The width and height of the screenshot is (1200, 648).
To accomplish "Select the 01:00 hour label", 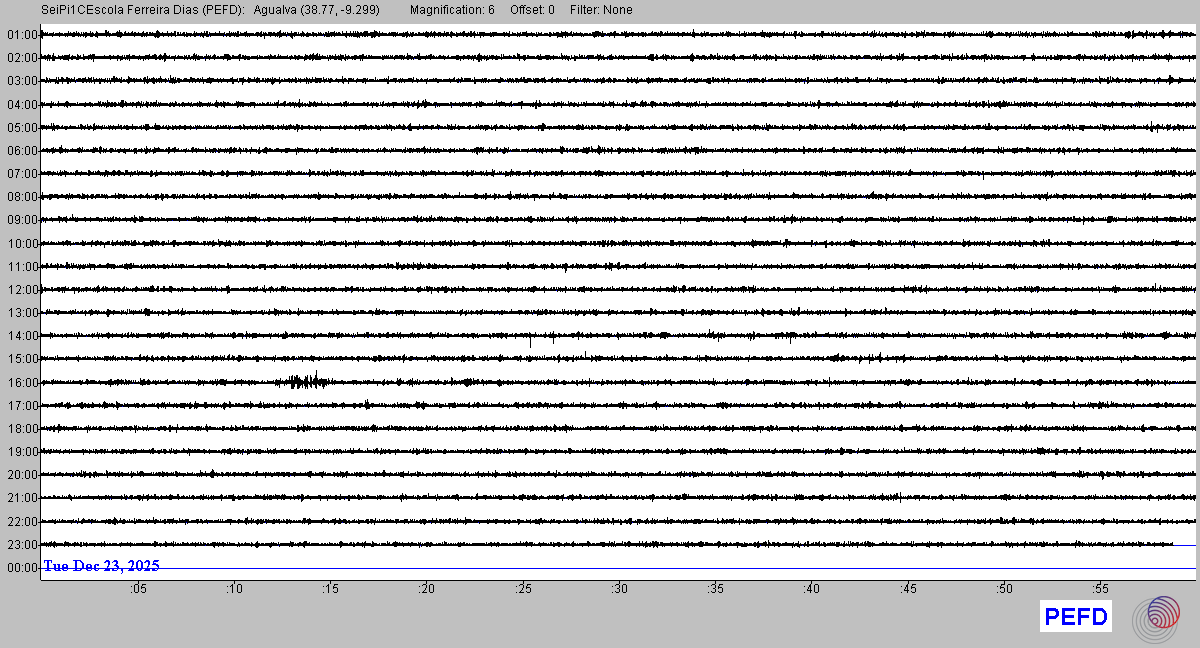I will point(21,35).
